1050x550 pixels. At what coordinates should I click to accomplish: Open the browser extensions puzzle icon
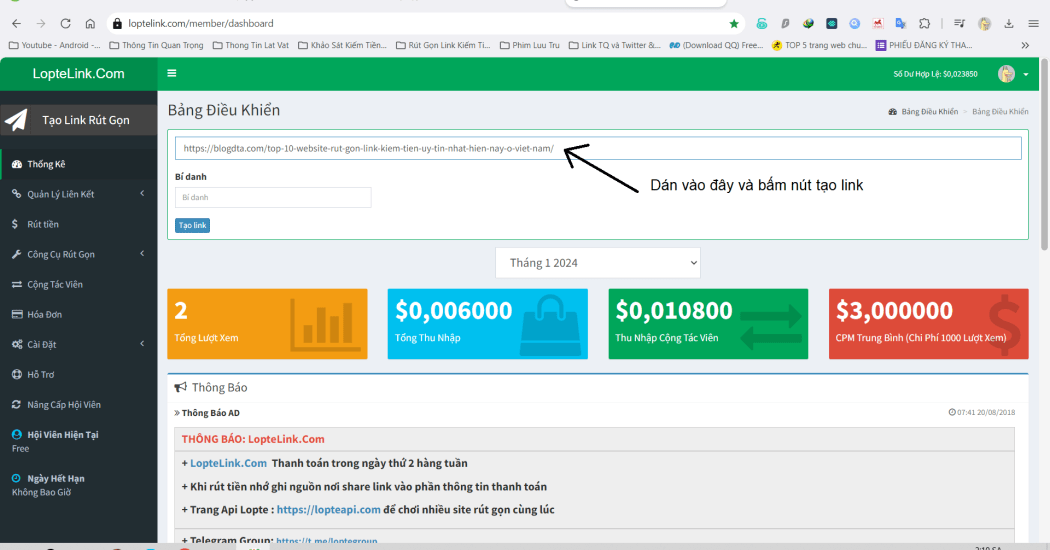pyautogui.click(x=924, y=23)
